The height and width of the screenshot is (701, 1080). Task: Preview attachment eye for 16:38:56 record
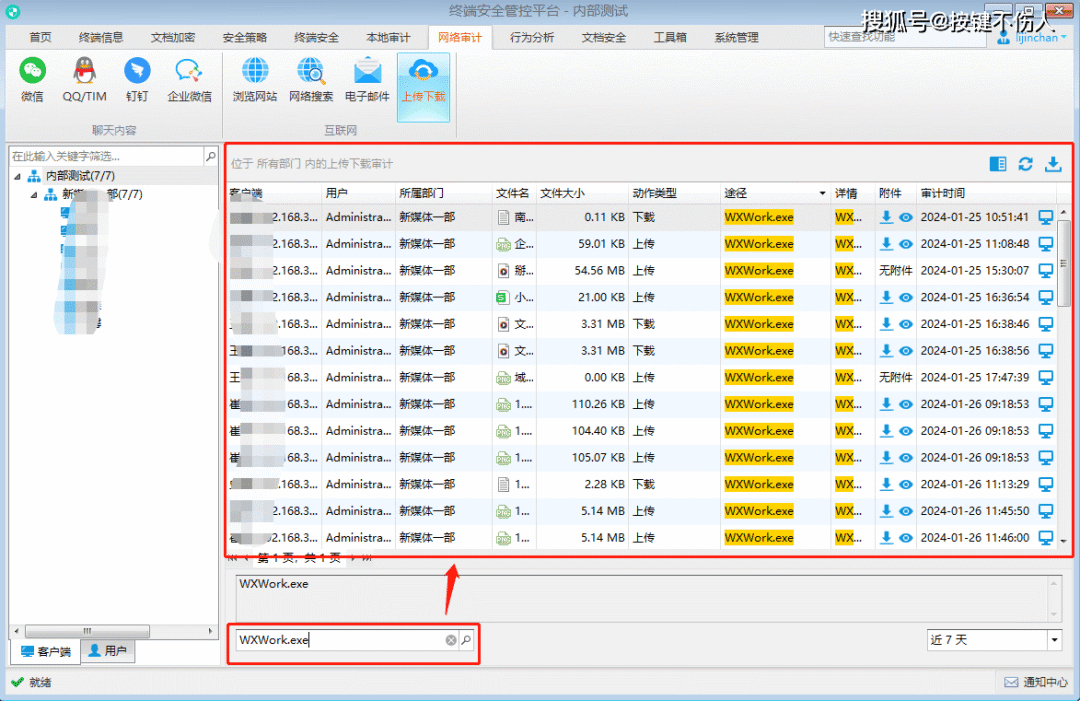906,351
